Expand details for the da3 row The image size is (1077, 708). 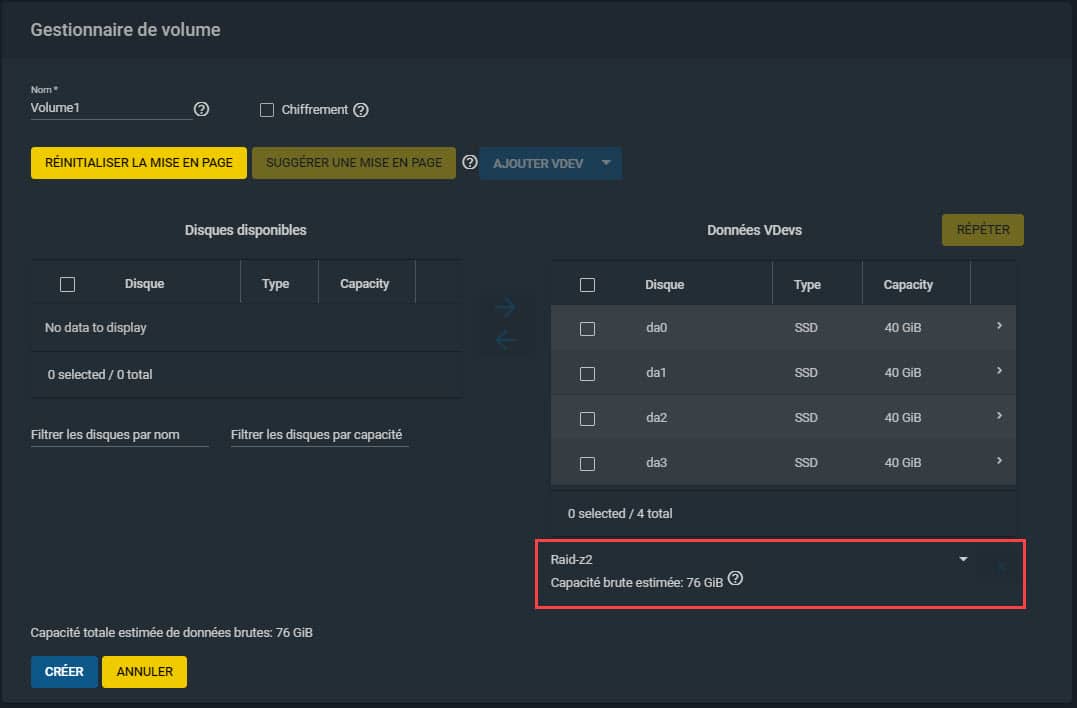(999, 460)
